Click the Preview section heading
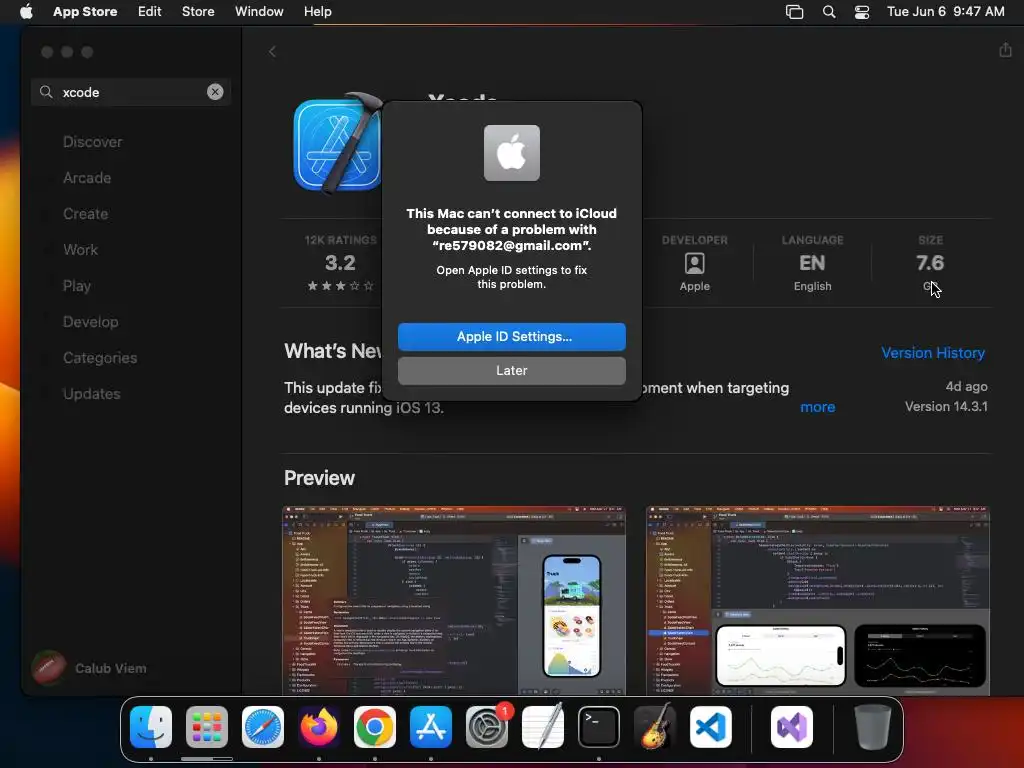1024x768 pixels. pyautogui.click(x=319, y=478)
